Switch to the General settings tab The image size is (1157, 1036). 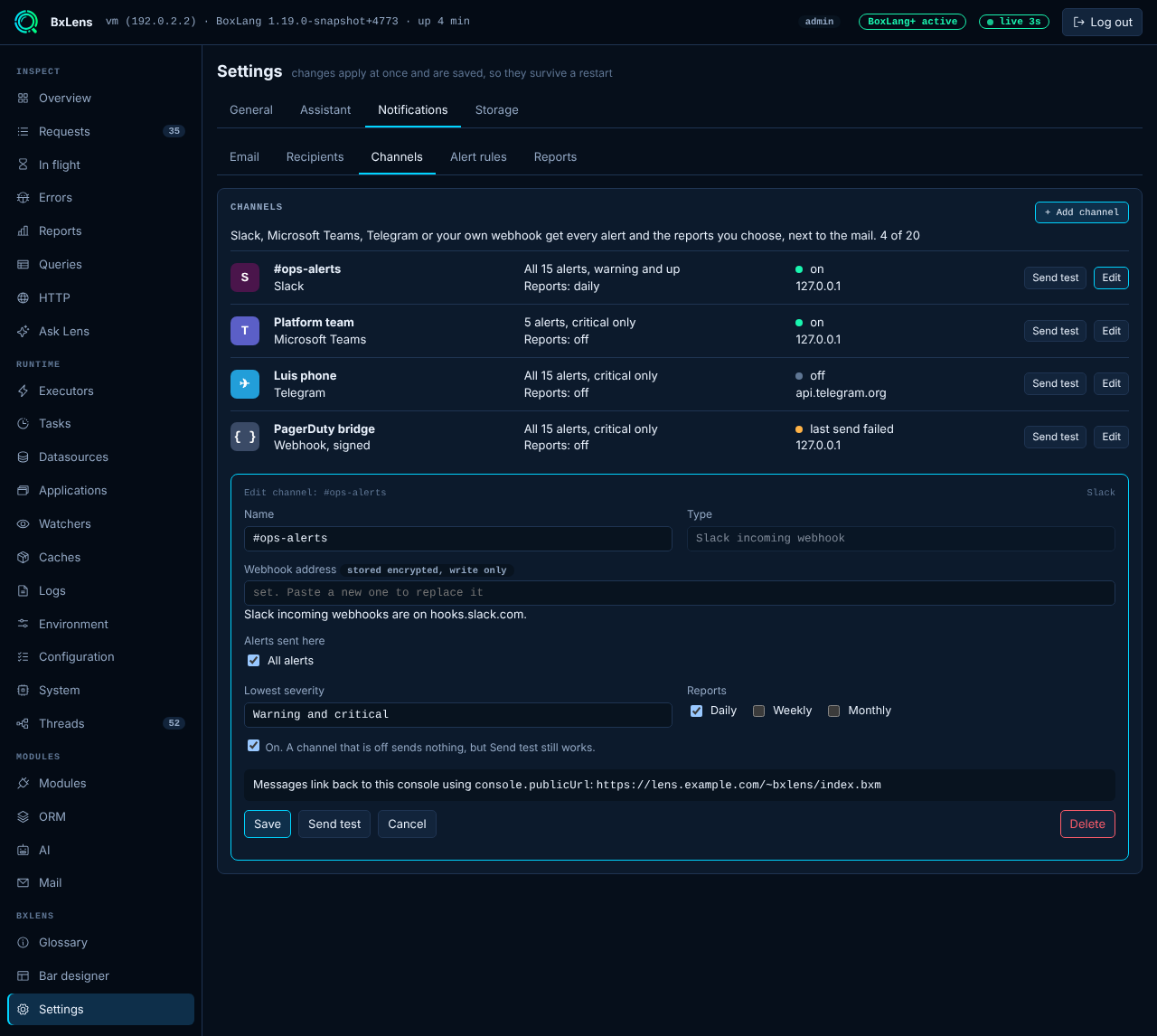pos(251,109)
